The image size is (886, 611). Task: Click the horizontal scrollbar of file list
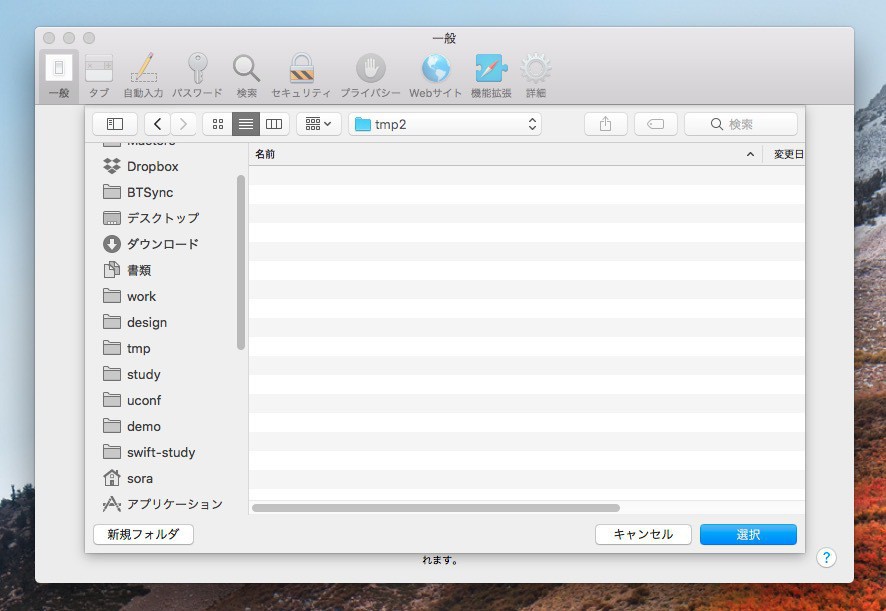(x=436, y=508)
